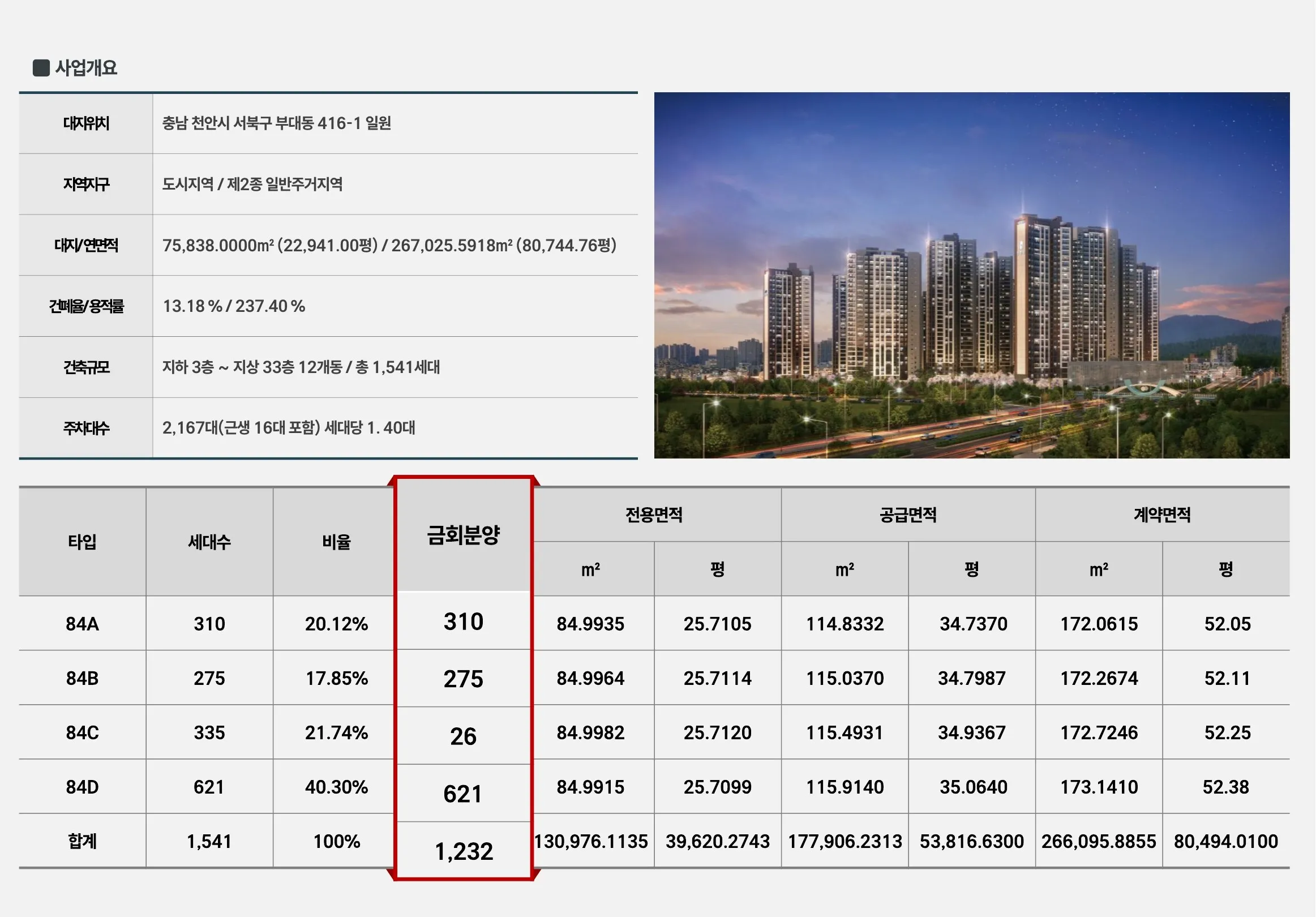Click the 1,232 total in highlighted column
Screen dimensions: 1316x917
tap(463, 851)
